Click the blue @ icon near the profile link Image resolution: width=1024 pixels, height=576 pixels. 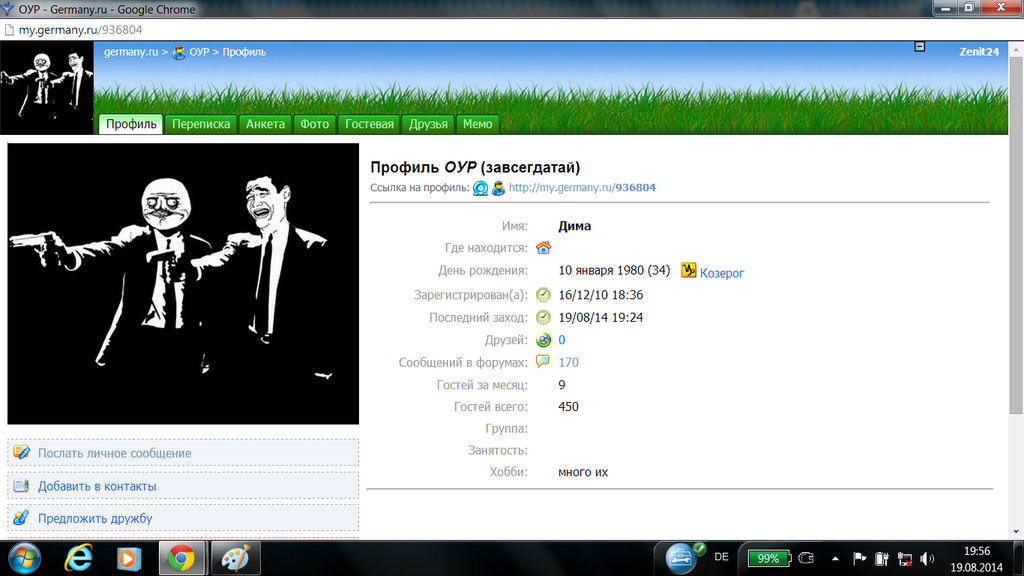[x=481, y=188]
